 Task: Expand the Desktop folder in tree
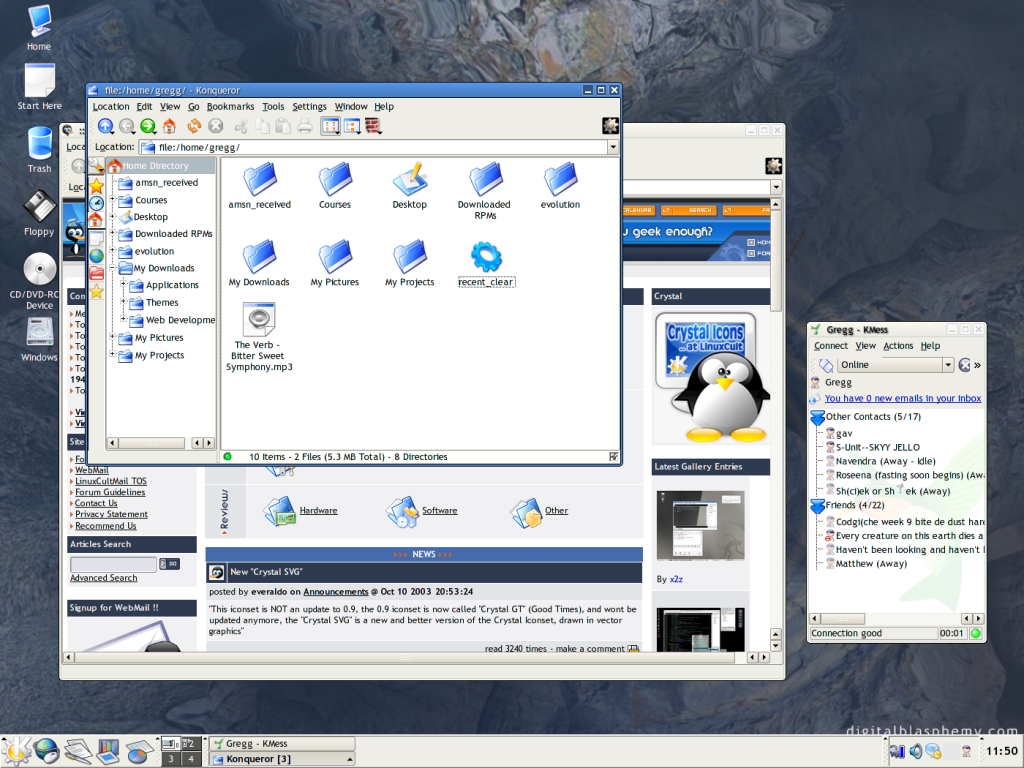click(x=112, y=216)
